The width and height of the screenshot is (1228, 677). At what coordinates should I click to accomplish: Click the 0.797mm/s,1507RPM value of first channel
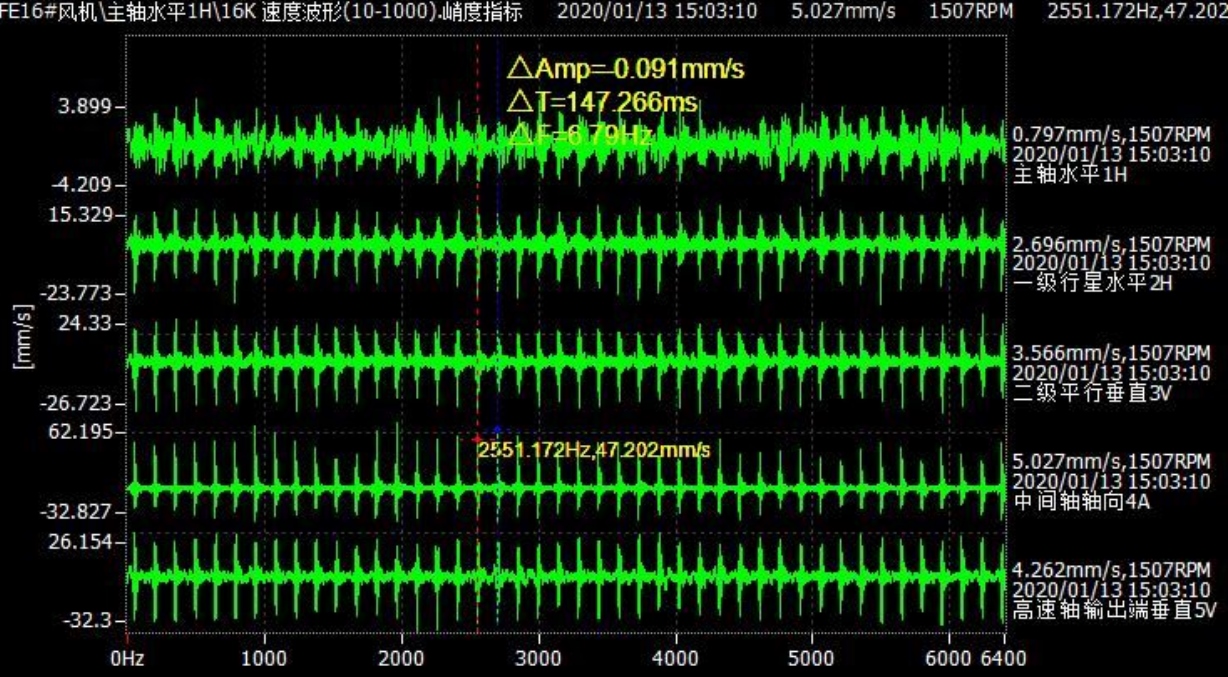point(1111,134)
